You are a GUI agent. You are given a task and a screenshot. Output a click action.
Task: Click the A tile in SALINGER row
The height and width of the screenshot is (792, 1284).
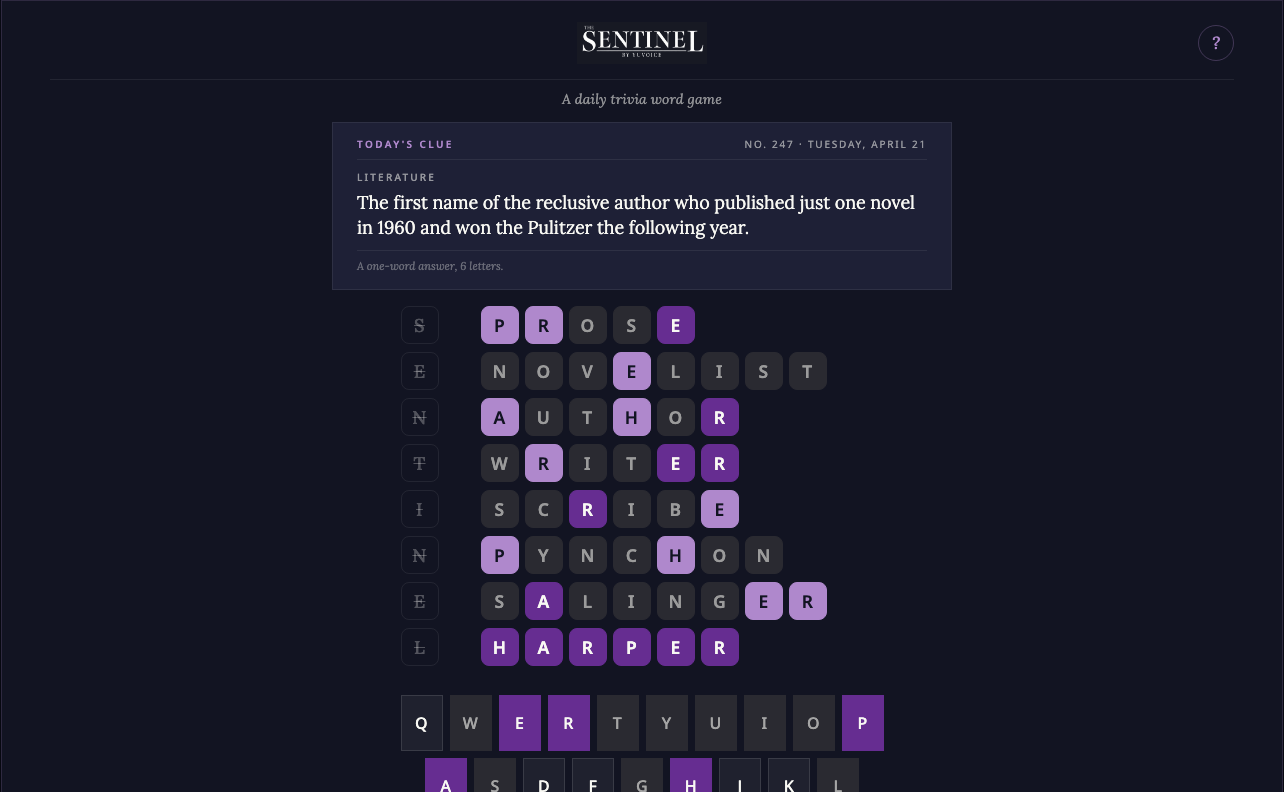pyautogui.click(x=544, y=601)
